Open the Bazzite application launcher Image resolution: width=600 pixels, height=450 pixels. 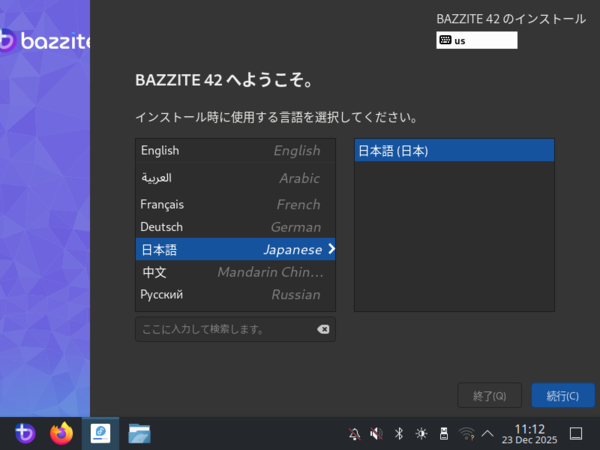(x=25, y=434)
